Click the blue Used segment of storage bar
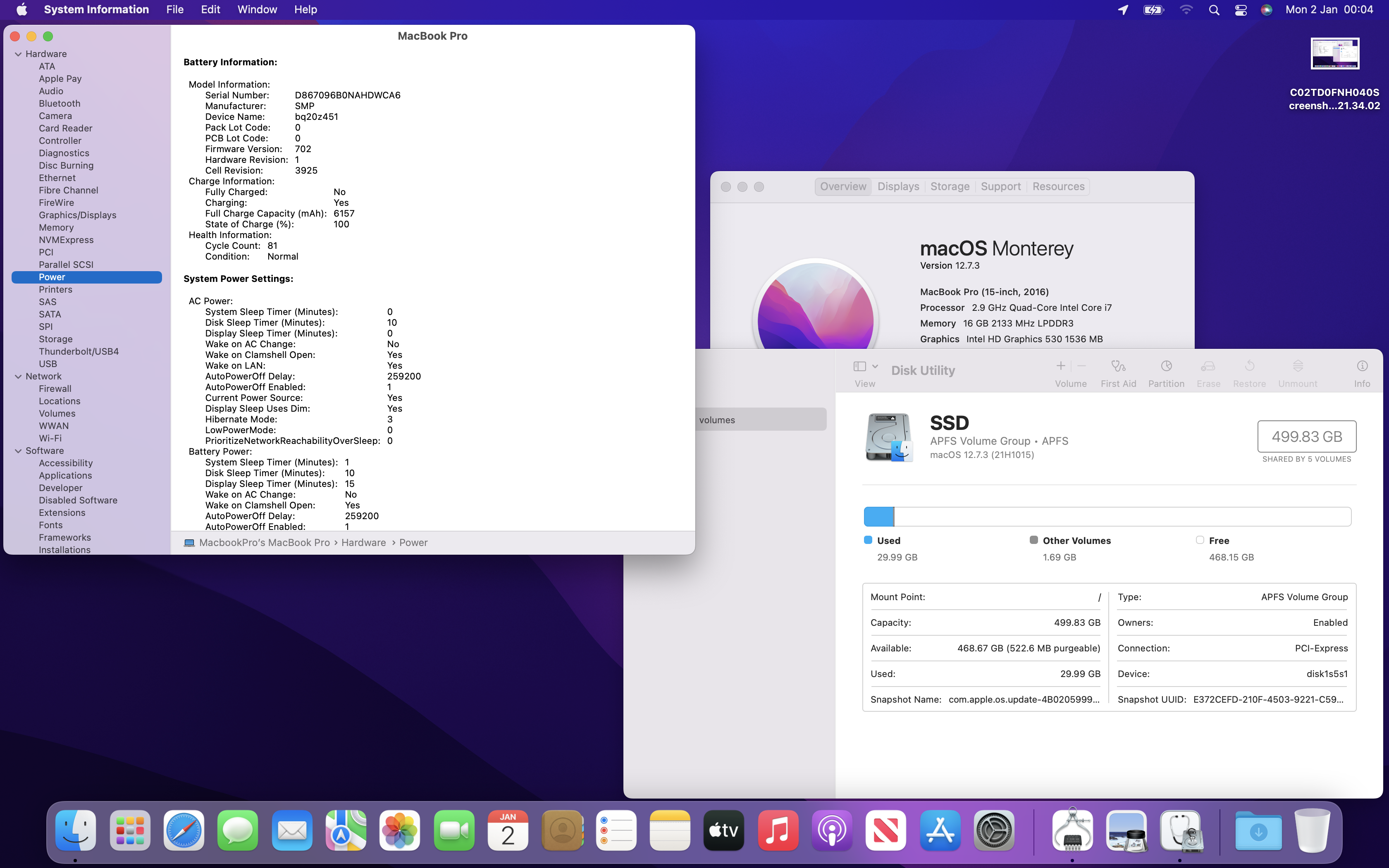Screen dimensions: 1389x868 point(879,517)
